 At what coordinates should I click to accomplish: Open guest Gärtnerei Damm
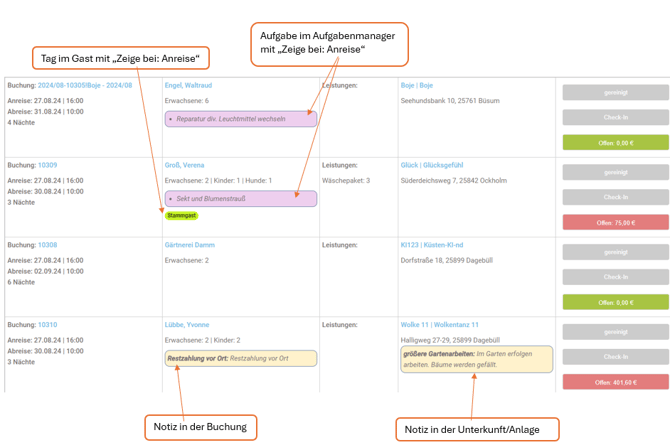pos(190,245)
